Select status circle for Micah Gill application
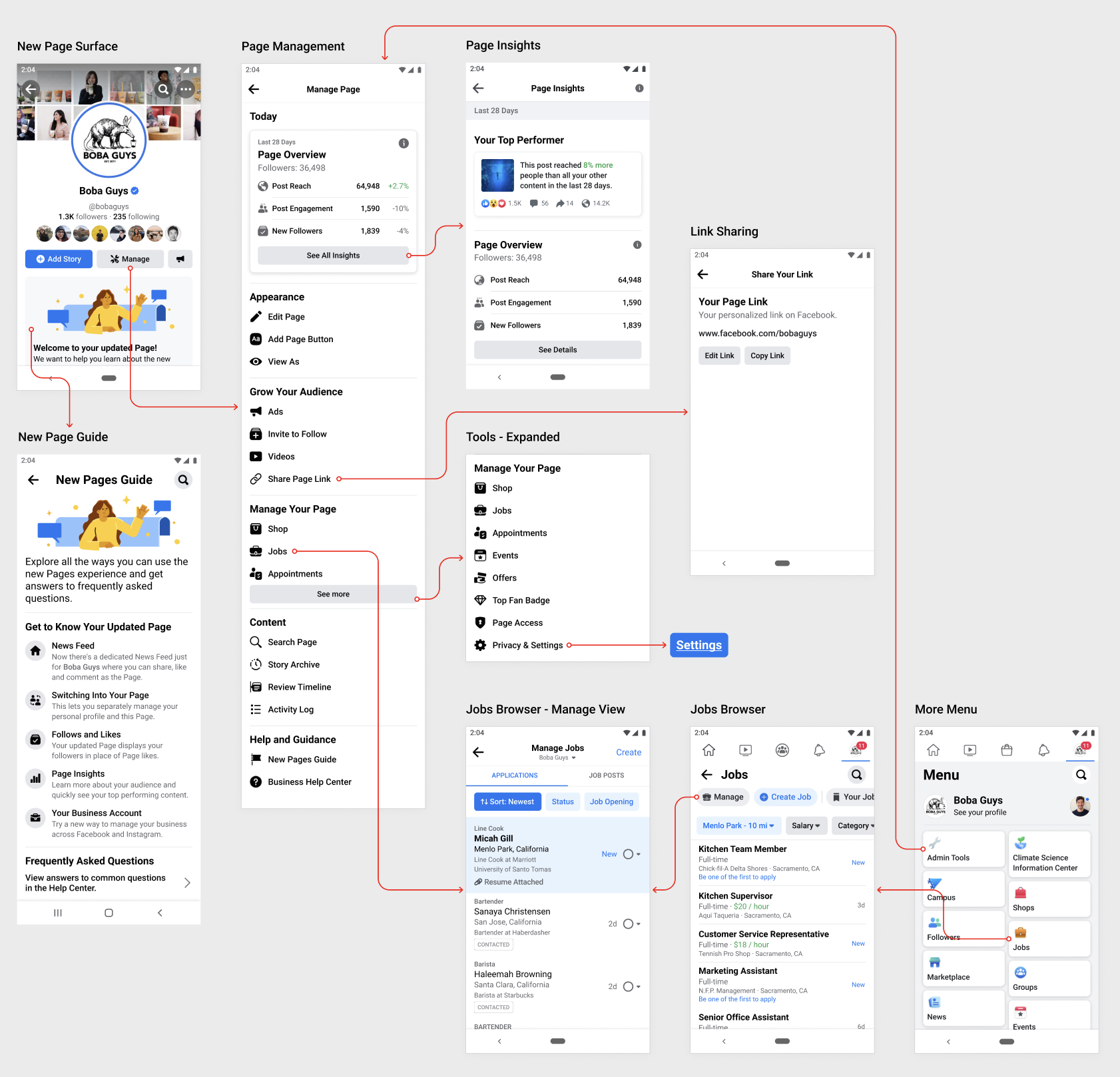The width and height of the screenshot is (1120, 1077). tap(628, 855)
